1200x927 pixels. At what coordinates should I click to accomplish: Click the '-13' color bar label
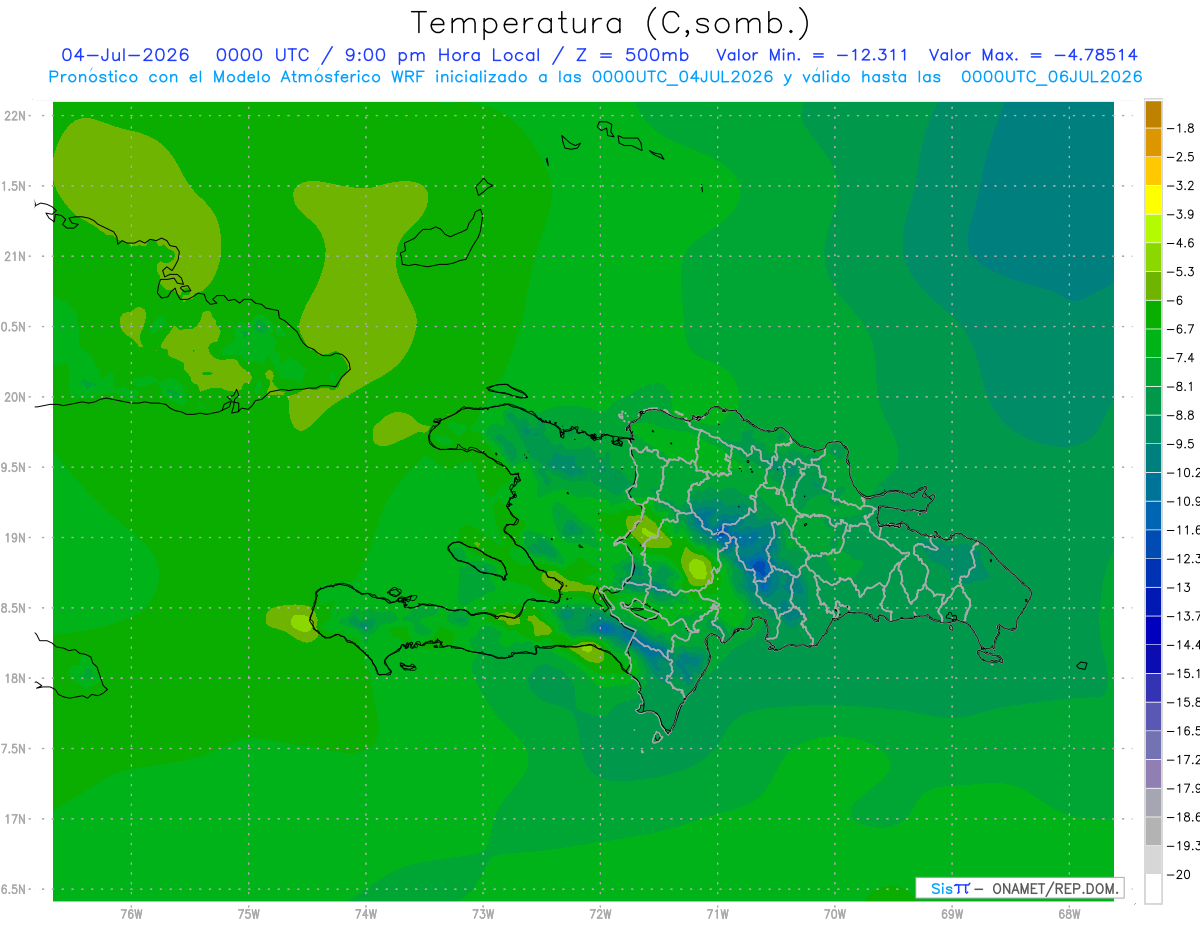click(1179, 587)
